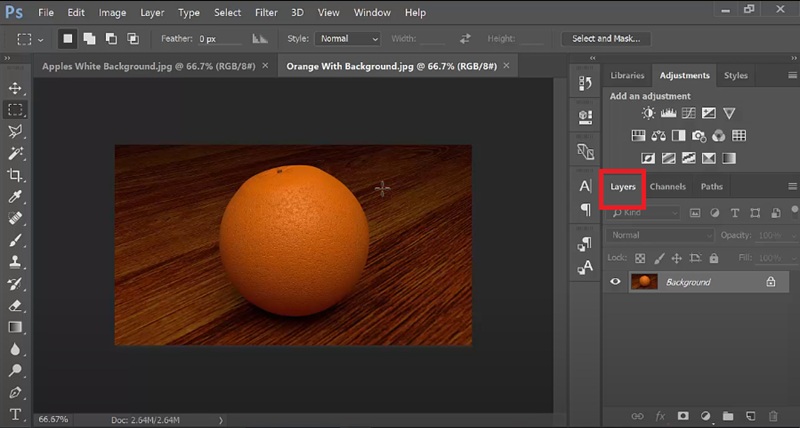Click the Brightness/Contrast adjustment icon
The image size is (800, 428).
point(649,113)
